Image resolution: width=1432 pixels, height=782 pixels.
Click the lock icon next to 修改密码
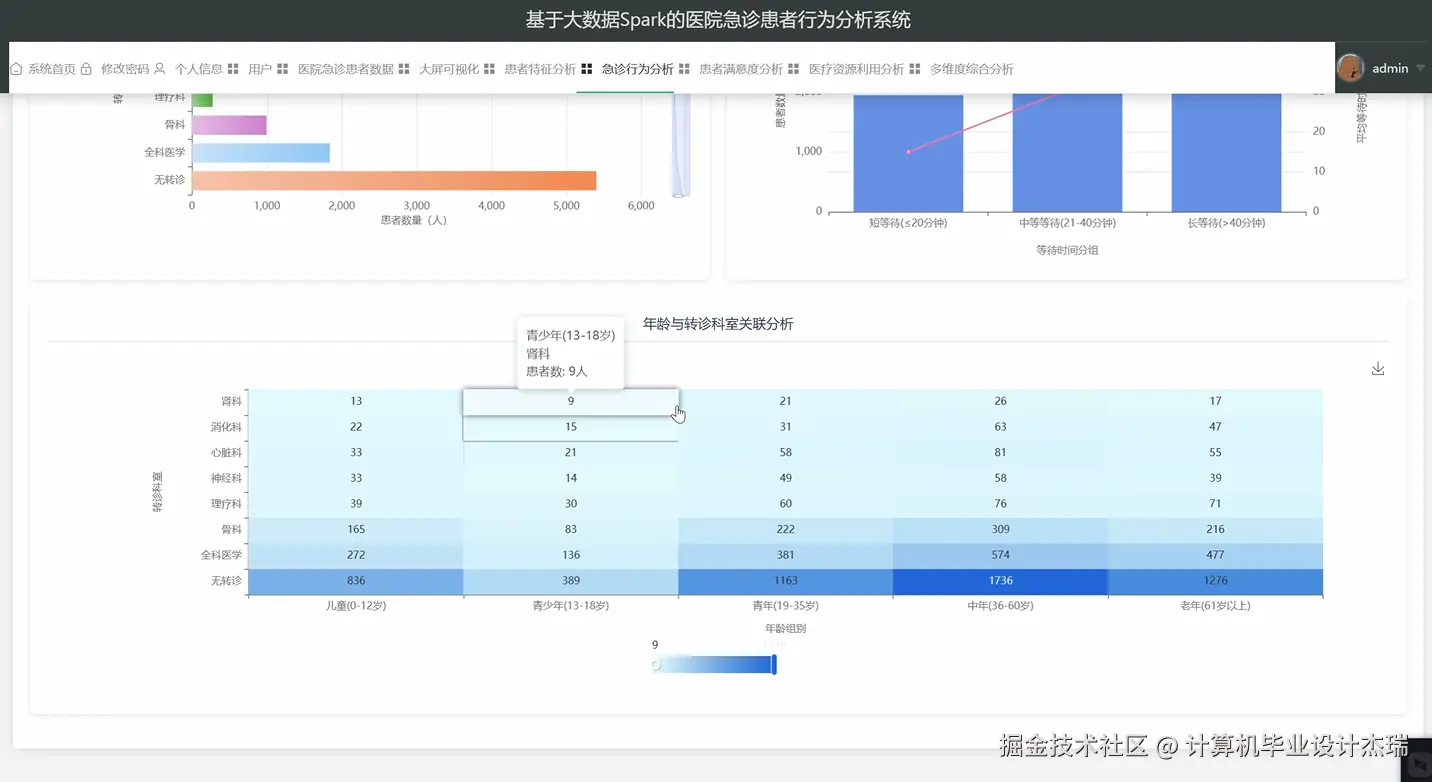(x=86, y=68)
